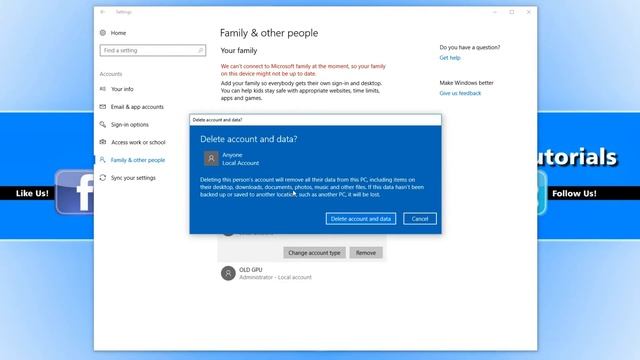Click the 'Local Account' label in dialog
Viewport: 640px width, 360px height.
tap(240, 163)
